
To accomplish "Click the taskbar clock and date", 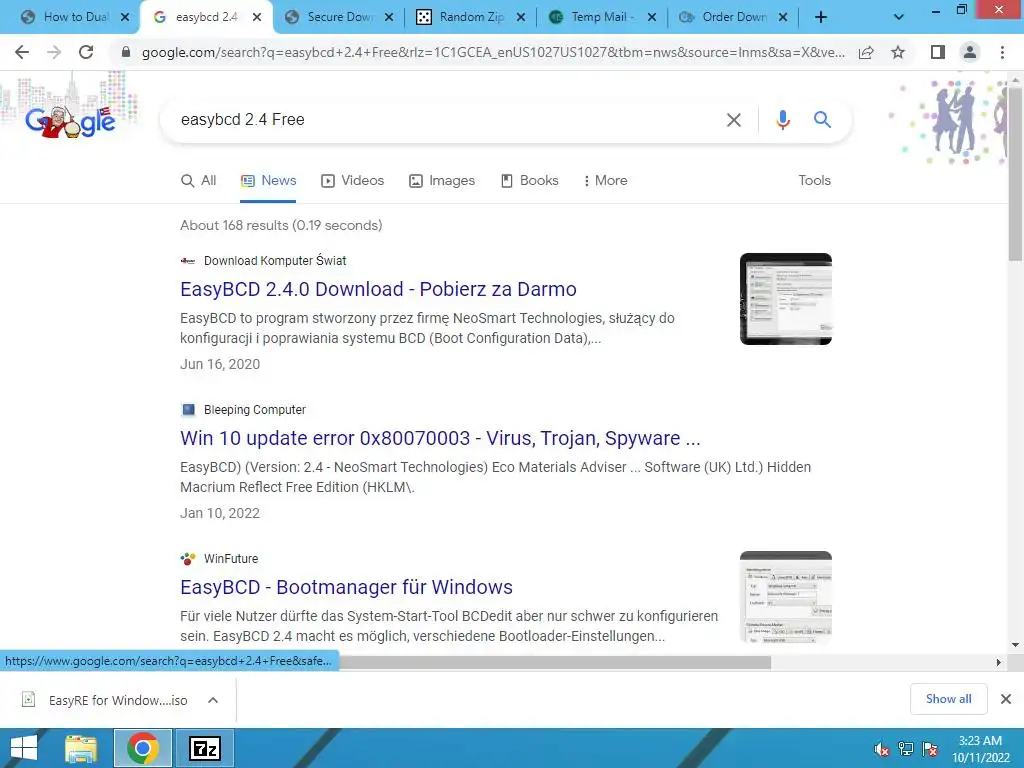I will pos(980,749).
